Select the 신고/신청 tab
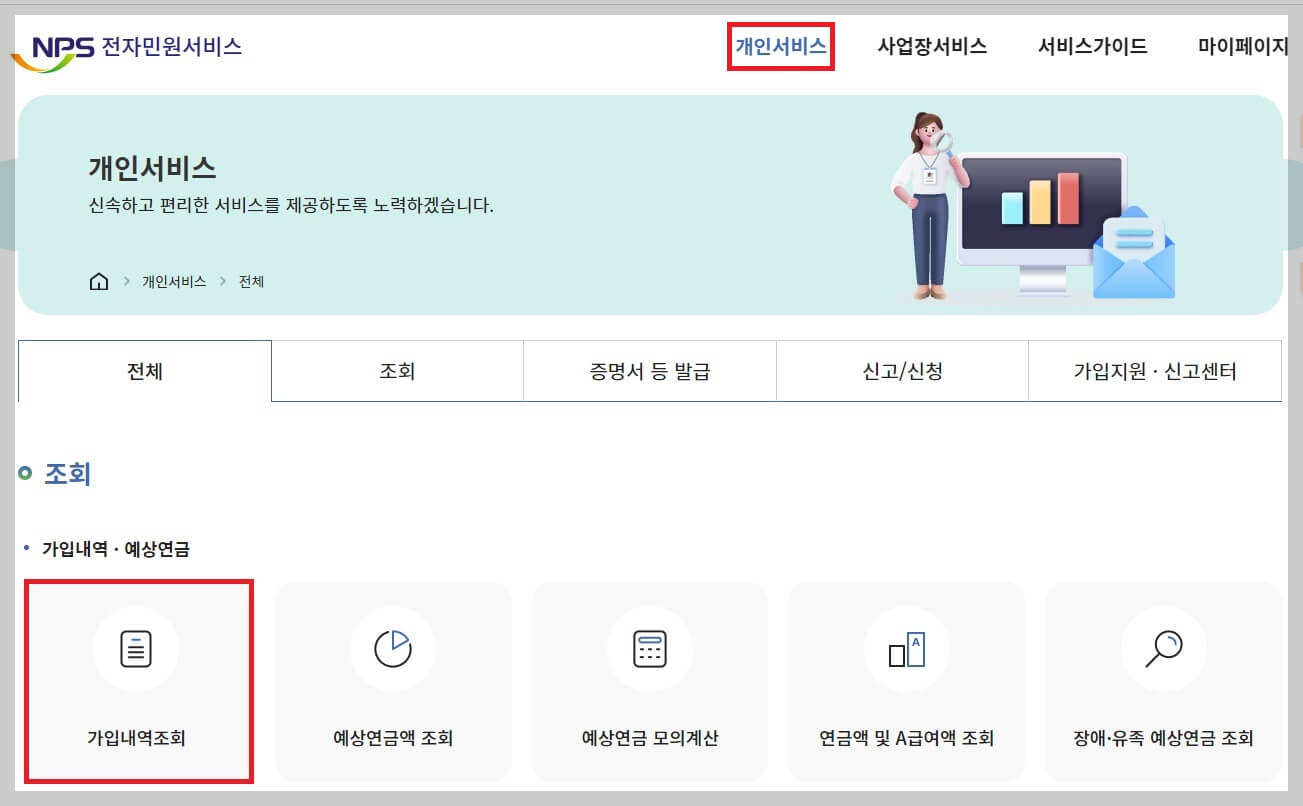 (x=902, y=370)
